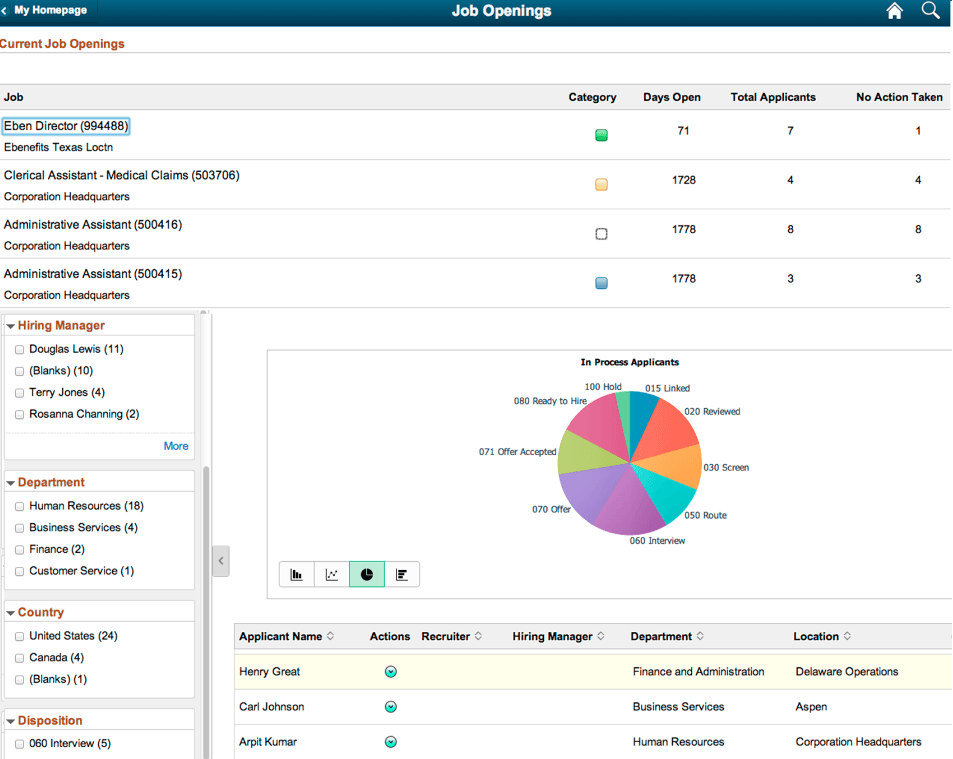Check the Douglas Lewis hiring manager filter
This screenshot has height=759, width=953.
tap(18, 349)
